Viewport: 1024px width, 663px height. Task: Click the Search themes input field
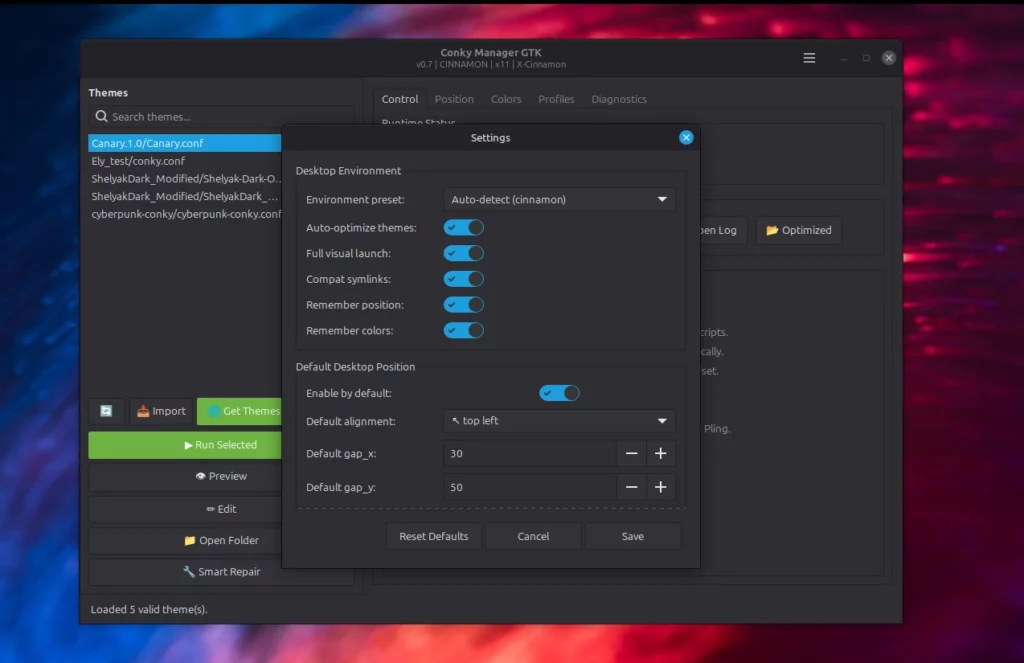coord(221,116)
